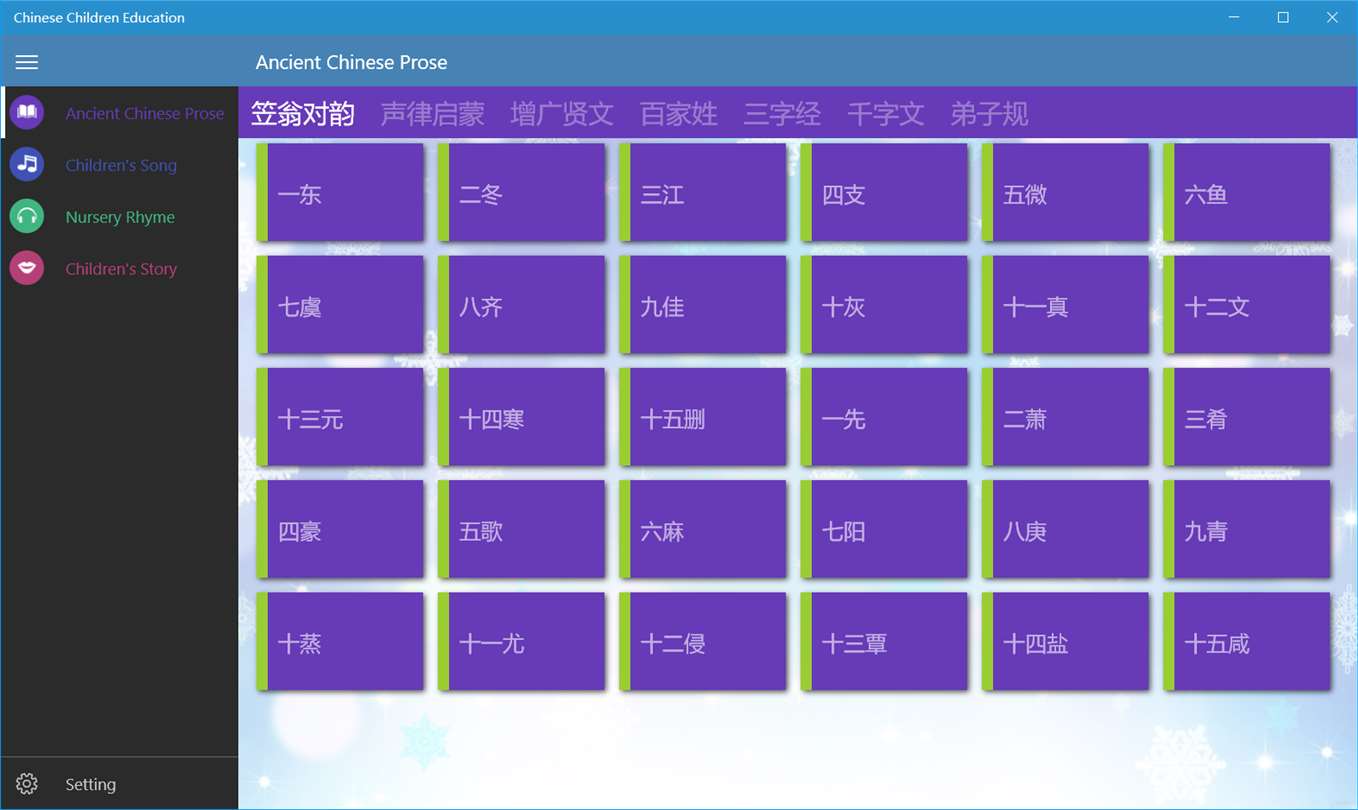The image size is (1358, 810).
Task: Click the Ancient Chinese Prose book icon
Action: click(x=27, y=113)
